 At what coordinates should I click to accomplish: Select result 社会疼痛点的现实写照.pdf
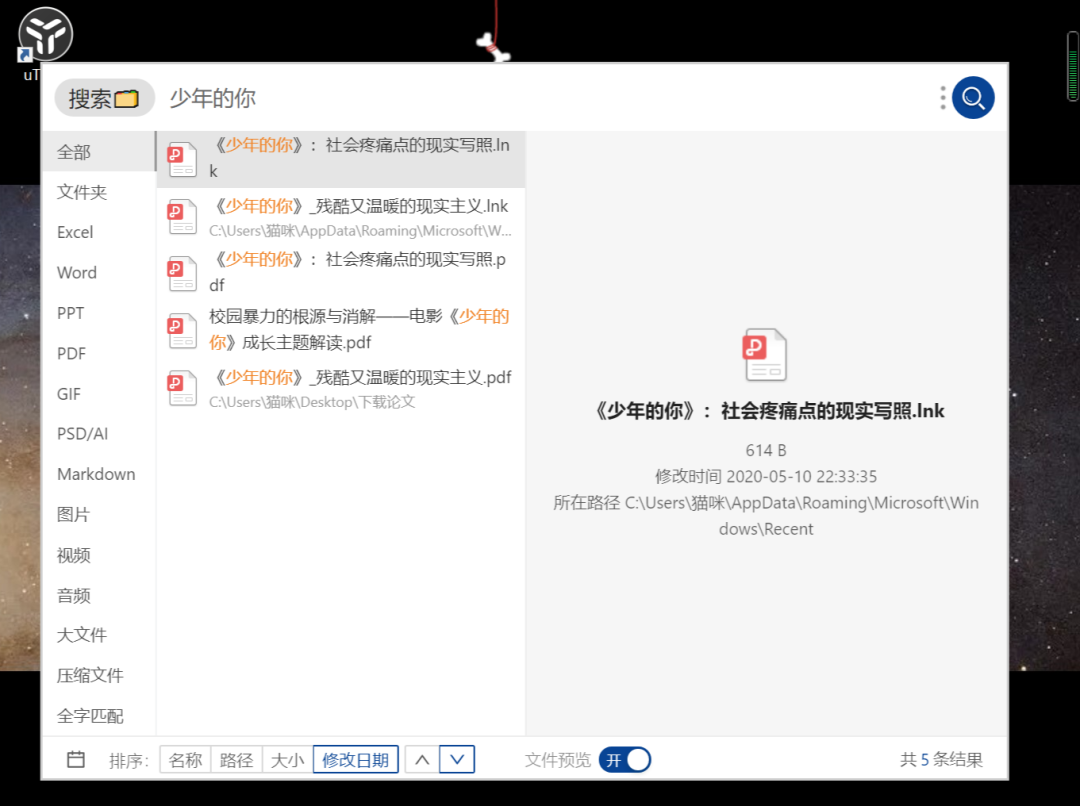pyautogui.click(x=341, y=273)
